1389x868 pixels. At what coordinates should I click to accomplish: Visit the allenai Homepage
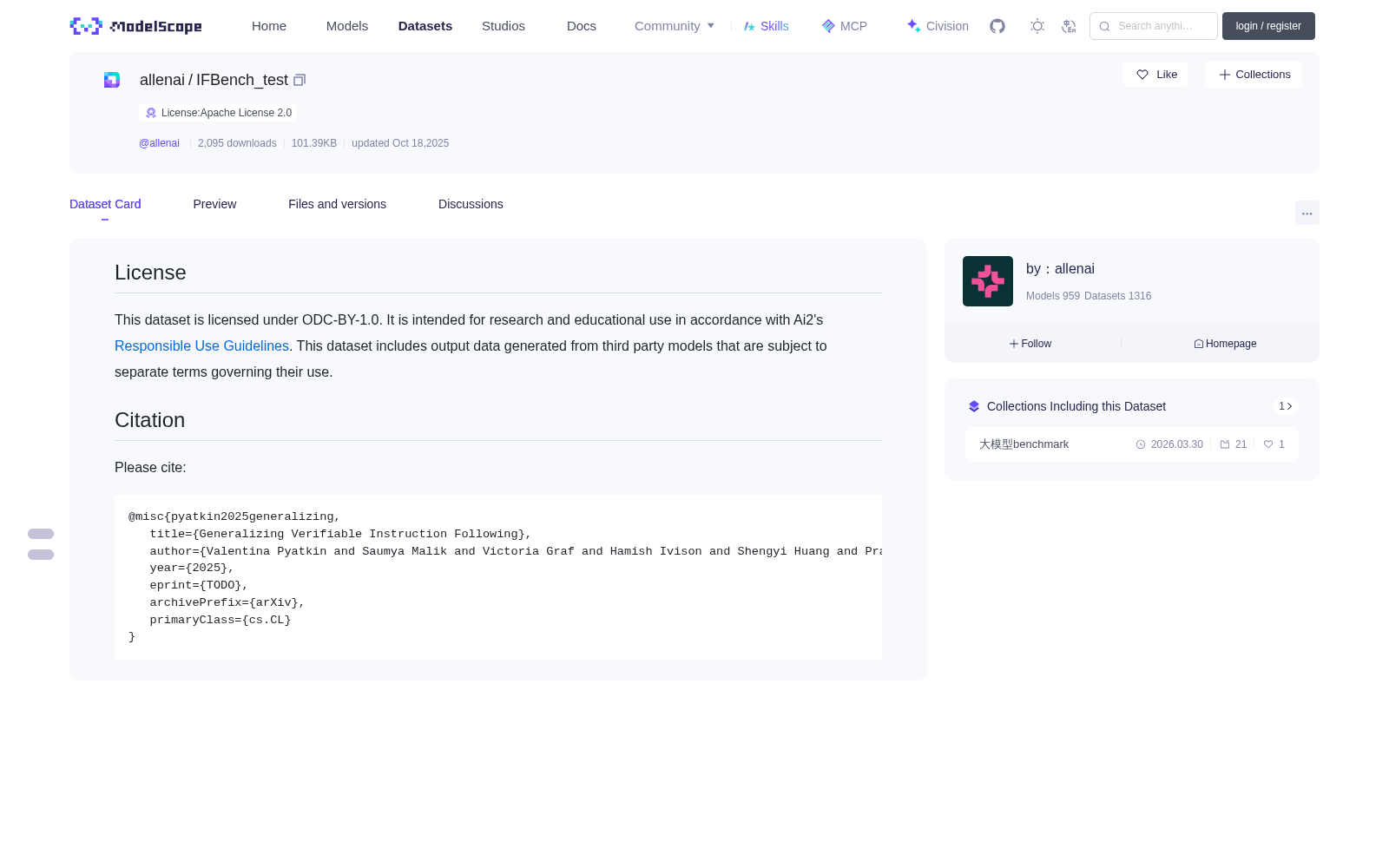pyautogui.click(x=1225, y=344)
